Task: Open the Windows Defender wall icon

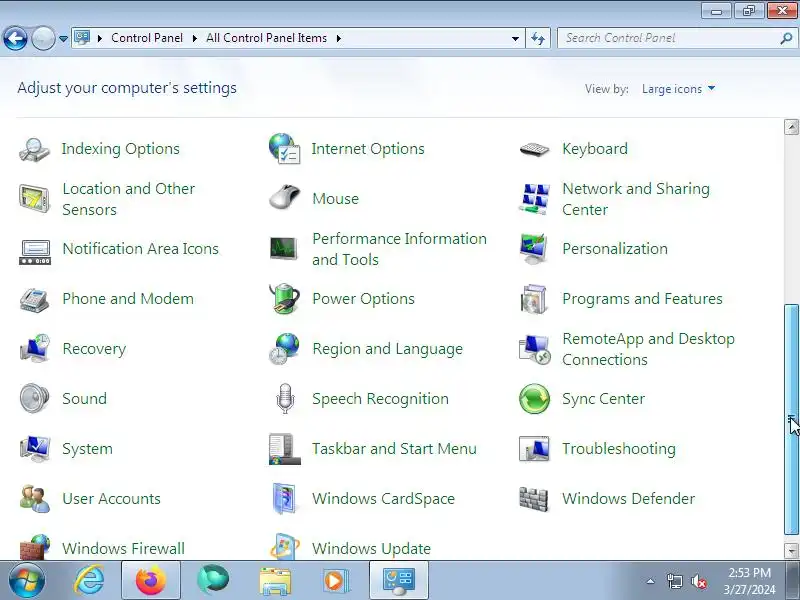Action: coord(534,498)
